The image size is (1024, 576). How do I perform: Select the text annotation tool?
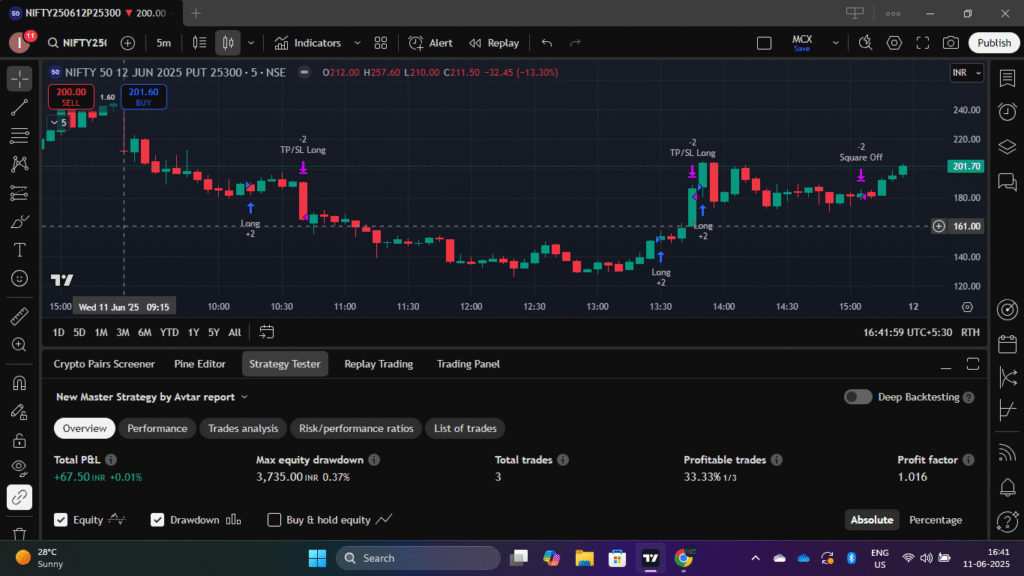(x=20, y=250)
